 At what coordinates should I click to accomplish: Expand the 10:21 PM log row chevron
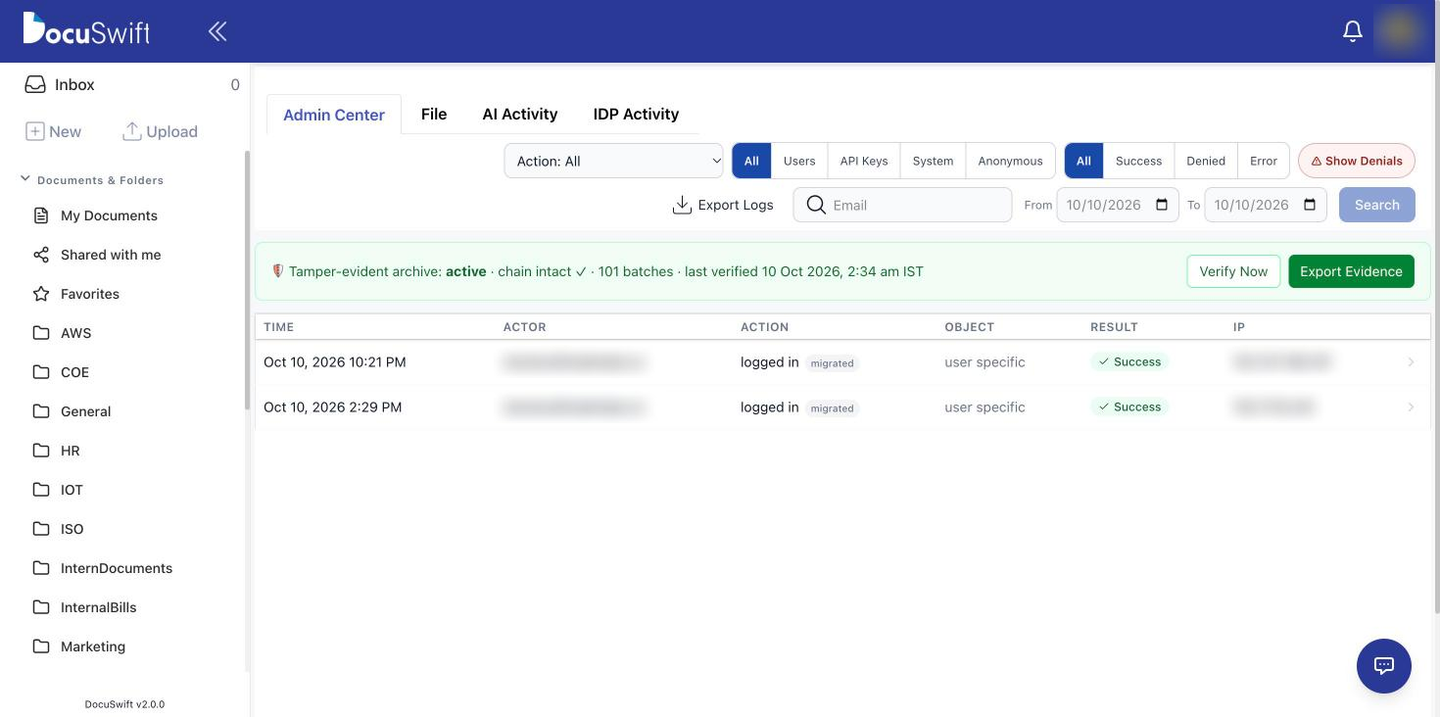tap(1411, 362)
